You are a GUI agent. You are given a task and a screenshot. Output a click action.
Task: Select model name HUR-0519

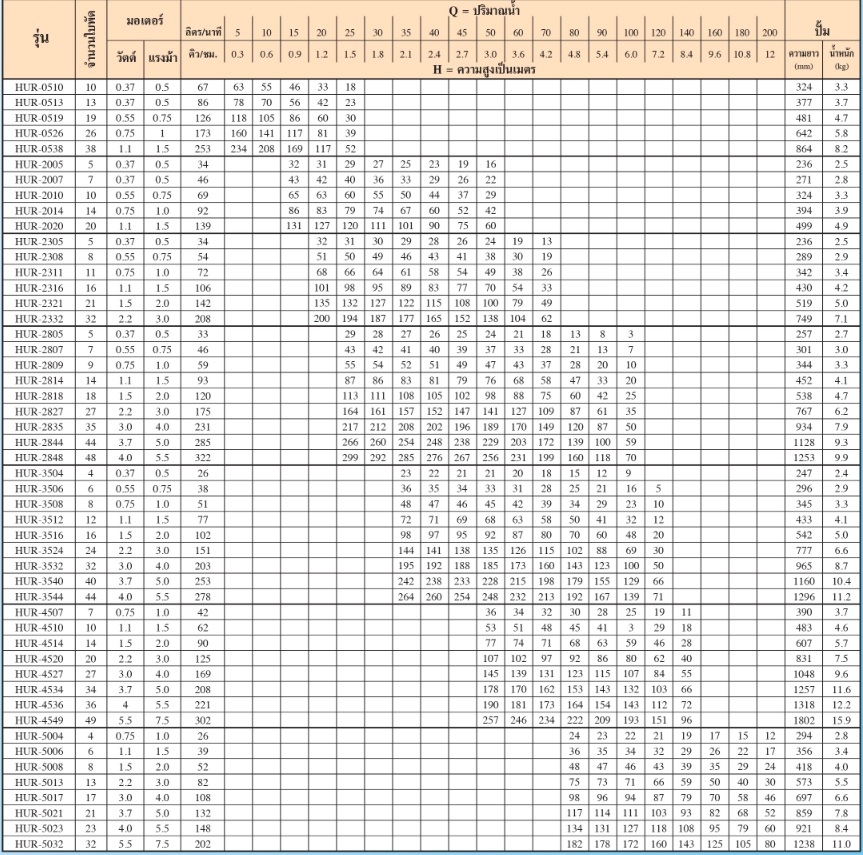tap(39, 118)
